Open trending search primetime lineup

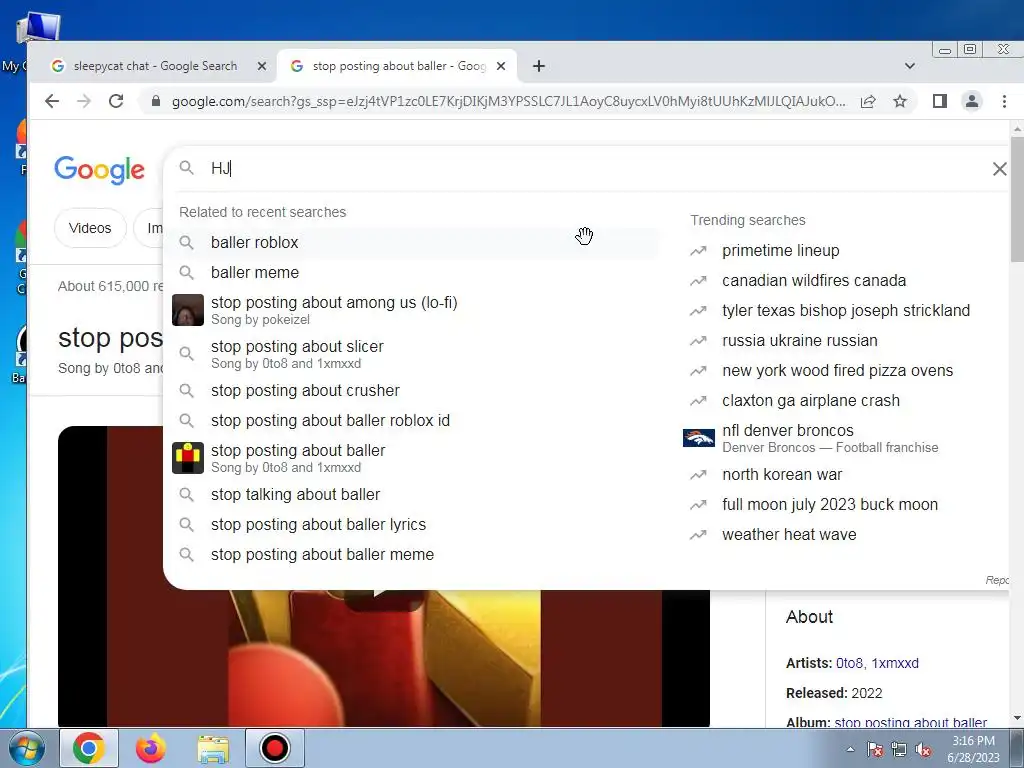click(780, 250)
